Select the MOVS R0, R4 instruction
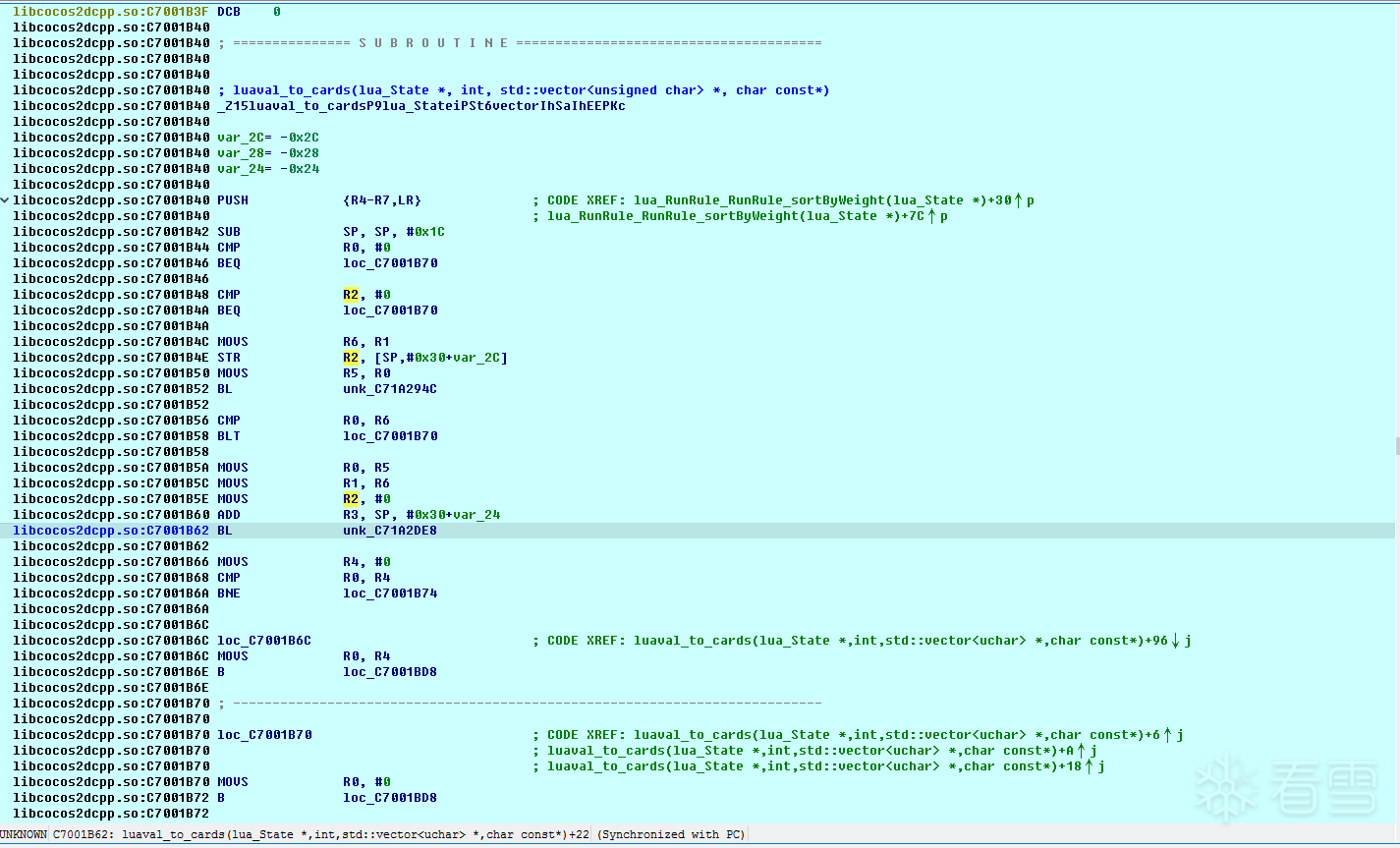Image resolution: width=1400 pixels, height=848 pixels. [304, 656]
